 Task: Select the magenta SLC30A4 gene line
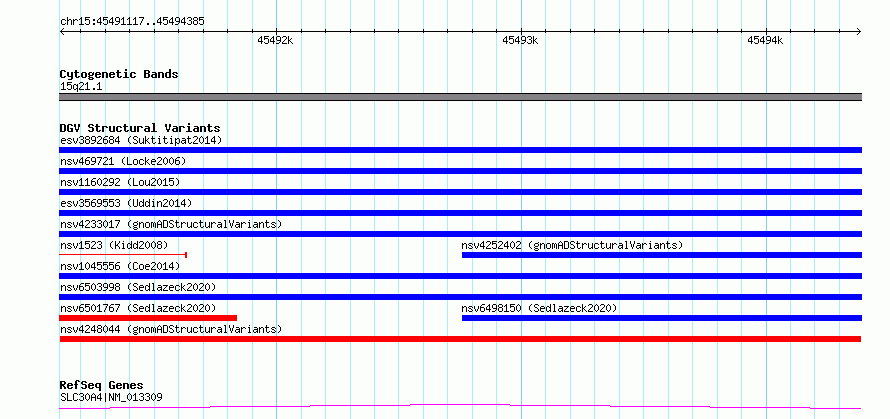click(460, 407)
